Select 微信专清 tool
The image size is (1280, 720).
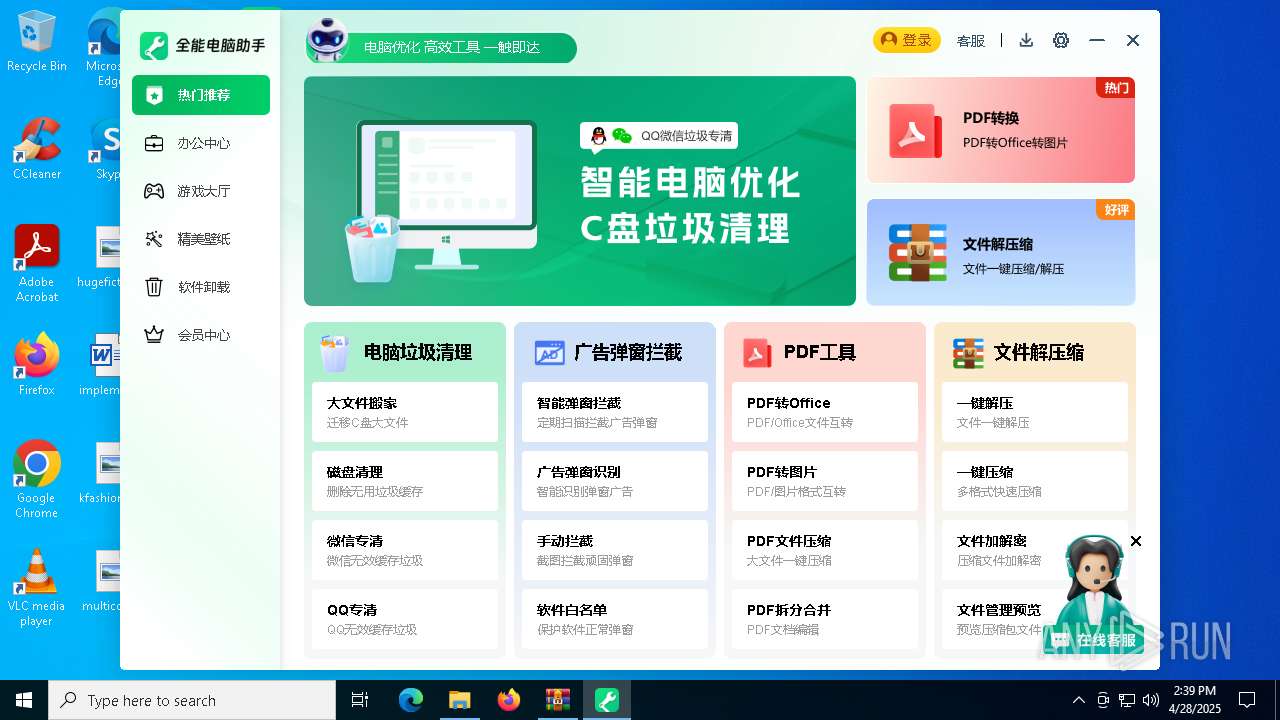(405, 550)
